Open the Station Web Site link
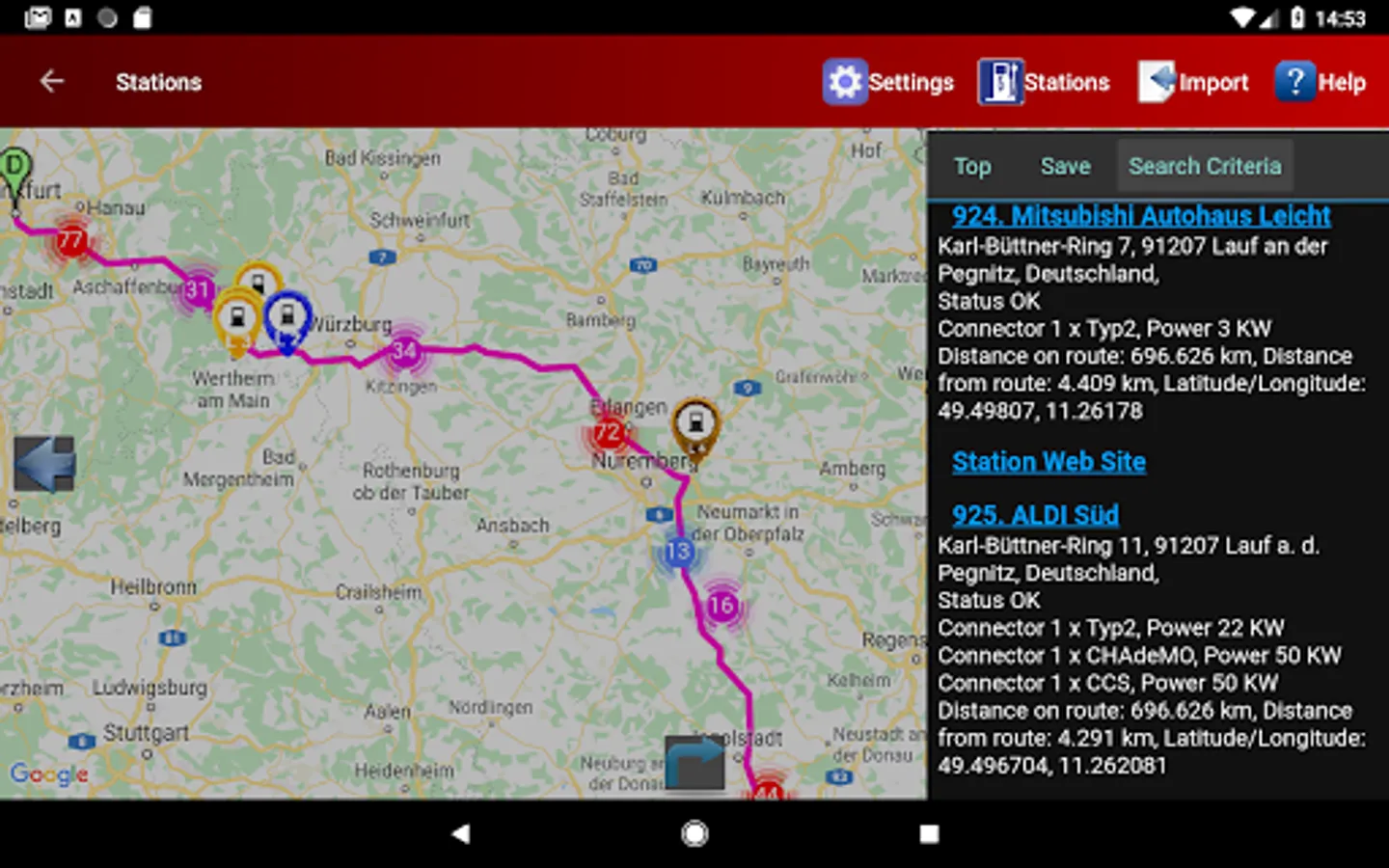 [1049, 462]
